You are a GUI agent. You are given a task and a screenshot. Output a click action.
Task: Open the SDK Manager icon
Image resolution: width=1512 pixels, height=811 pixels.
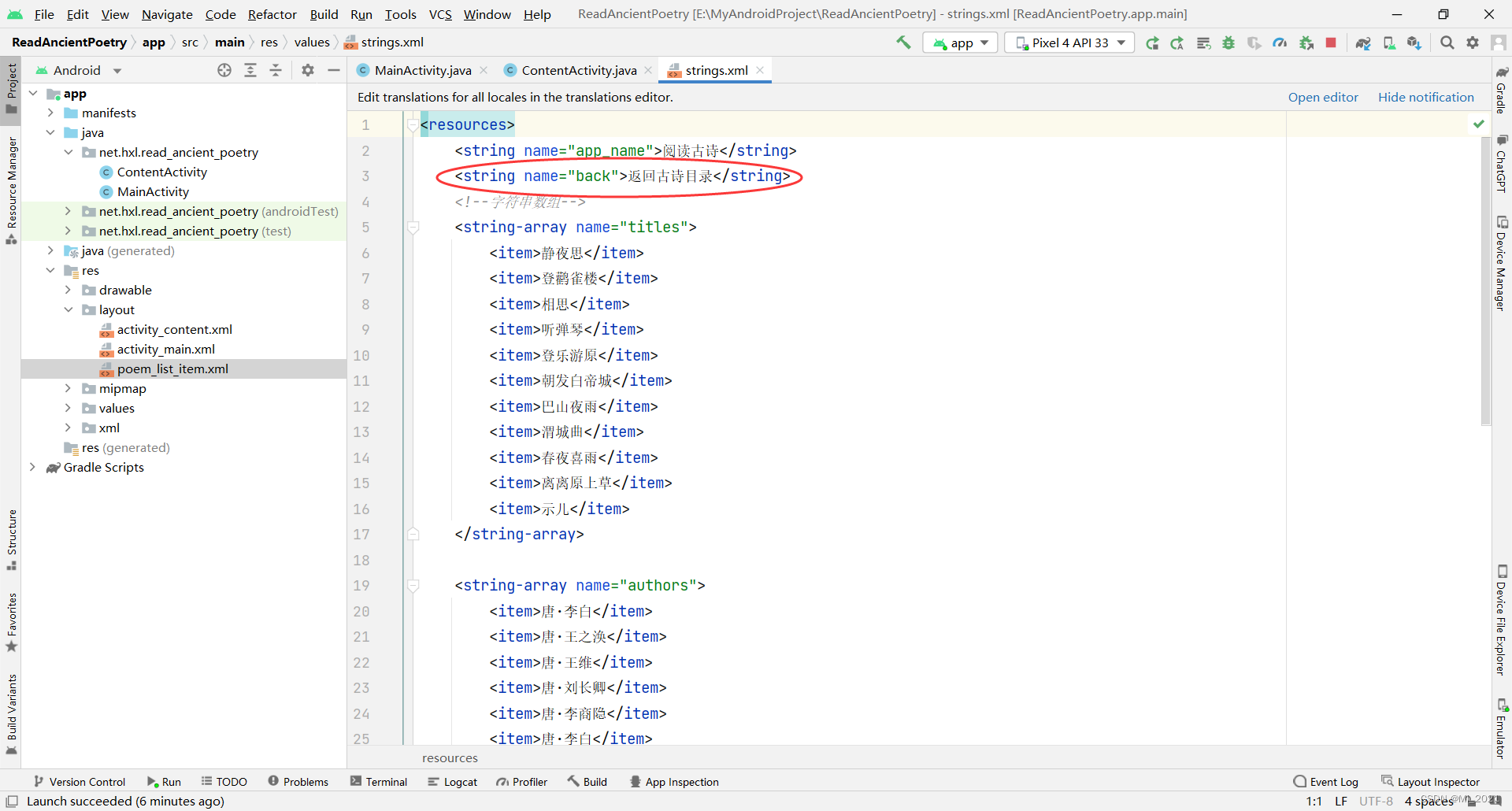[x=1414, y=43]
